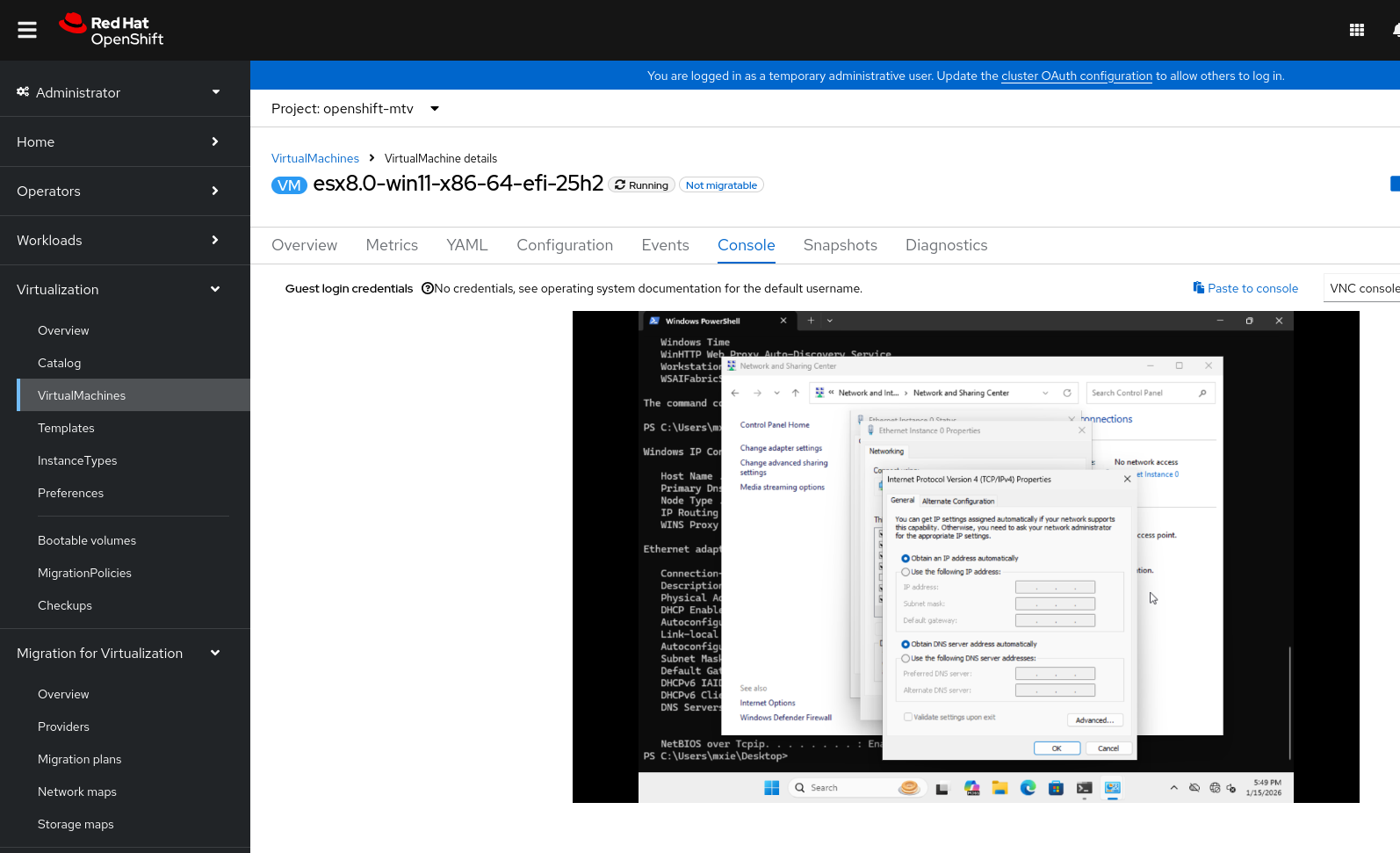Viewport: 1400px width, 853px height.
Task: Click Up arrow in Network and Sharing Center
Action: pyautogui.click(x=796, y=394)
